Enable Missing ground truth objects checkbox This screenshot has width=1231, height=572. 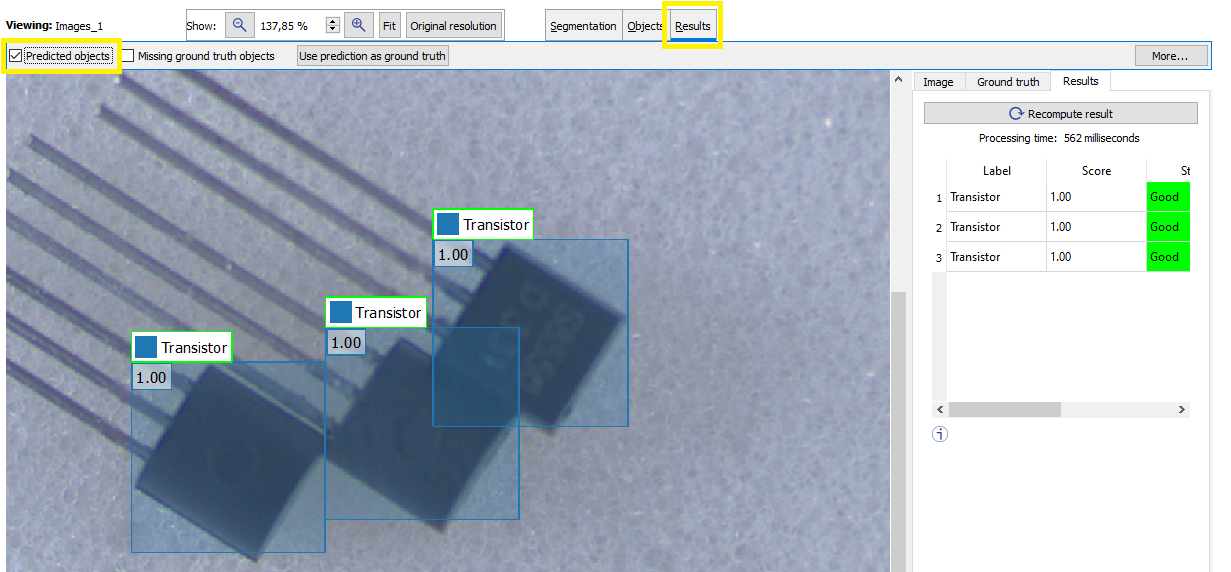coord(128,56)
